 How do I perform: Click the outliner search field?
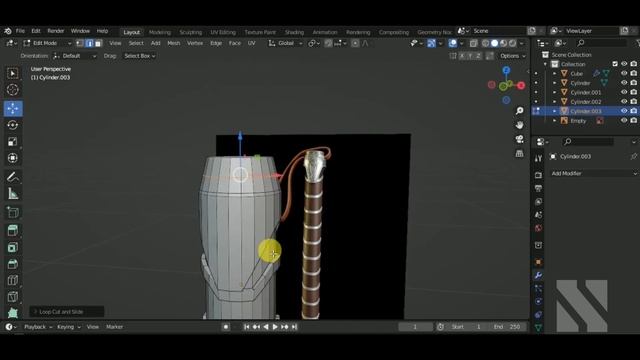[601, 43]
